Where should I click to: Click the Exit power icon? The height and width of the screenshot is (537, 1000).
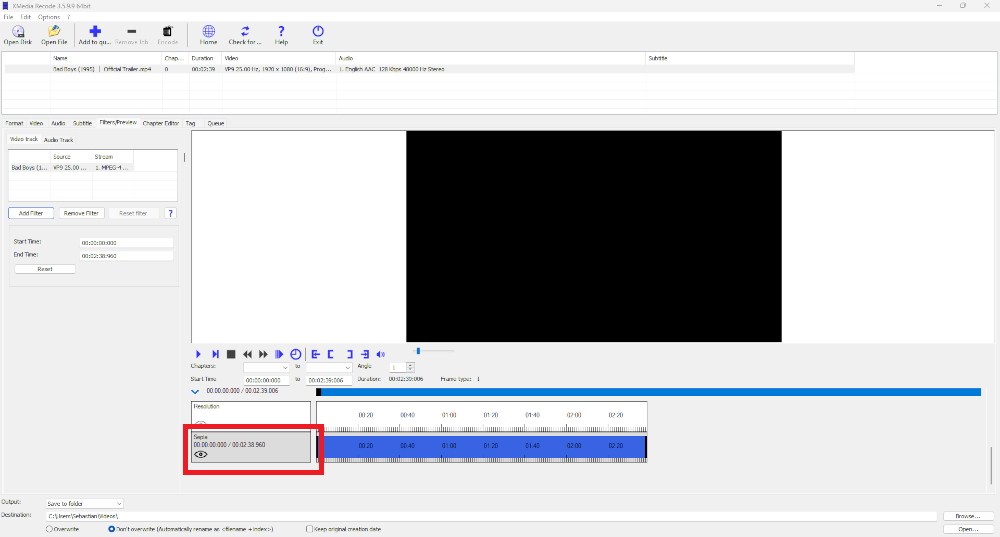click(x=318, y=31)
